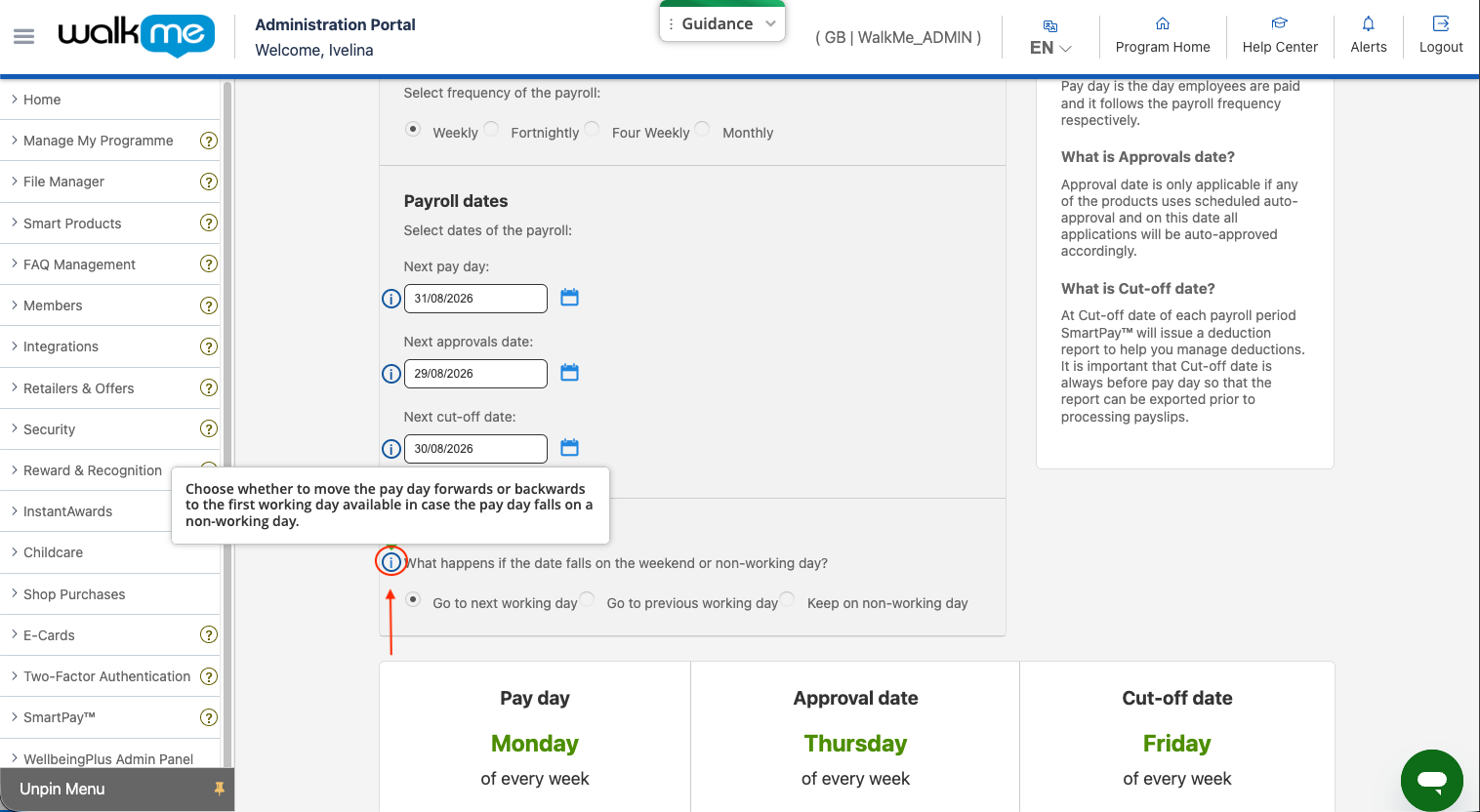This screenshot has width=1480, height=812.
Task: Open the help icon for Members
Action: (209, 305)
